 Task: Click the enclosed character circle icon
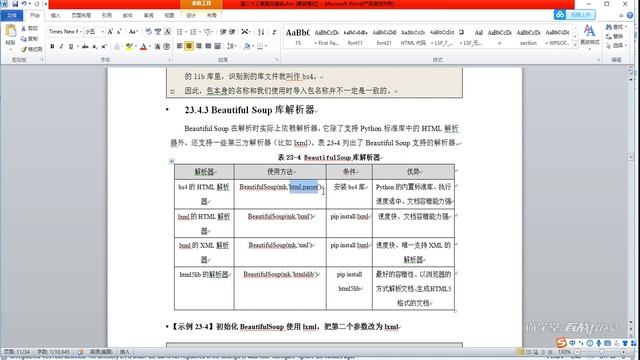167,47
